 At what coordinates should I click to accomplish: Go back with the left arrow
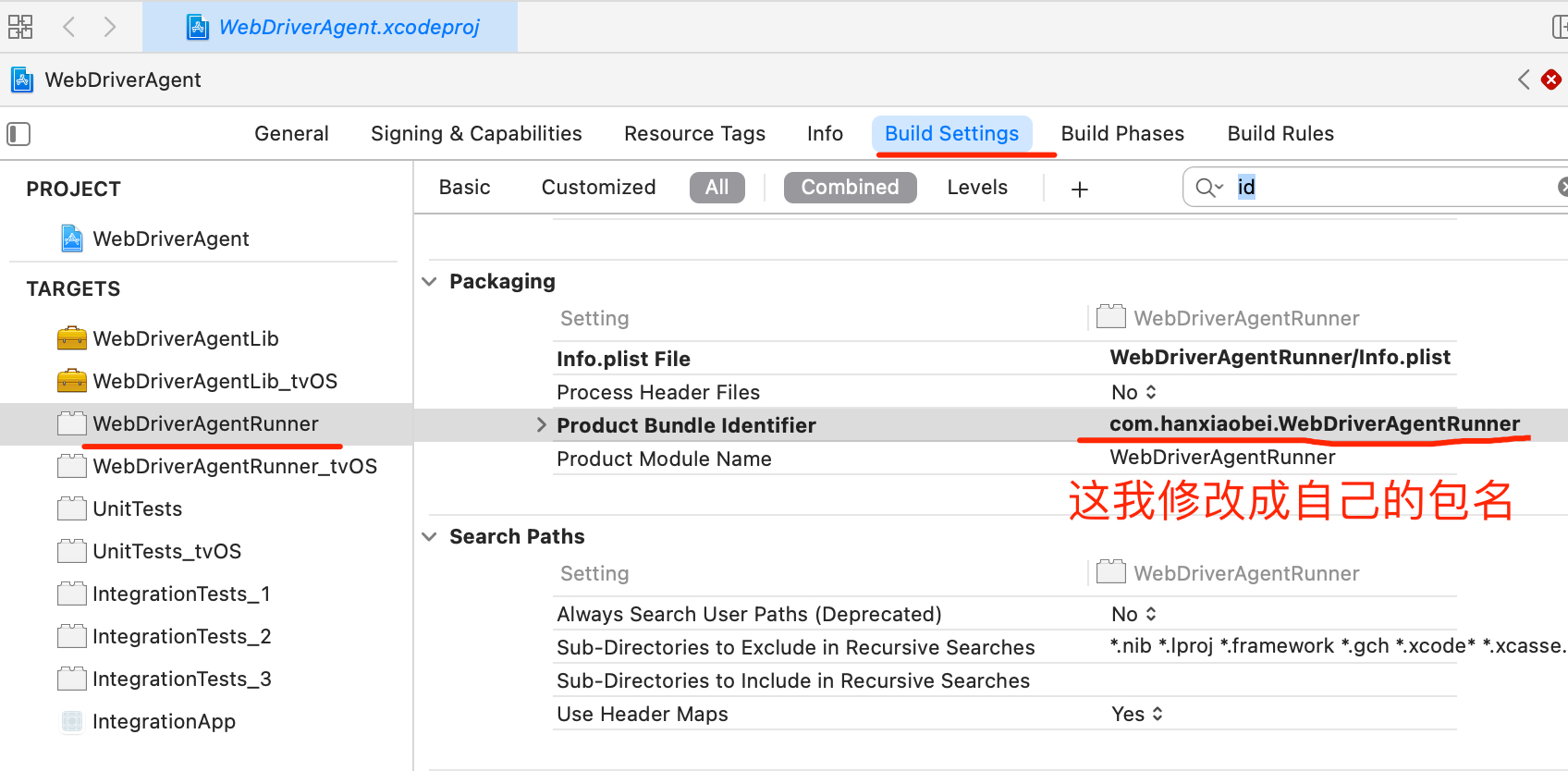pyautogui.click(x=68, y=27)
